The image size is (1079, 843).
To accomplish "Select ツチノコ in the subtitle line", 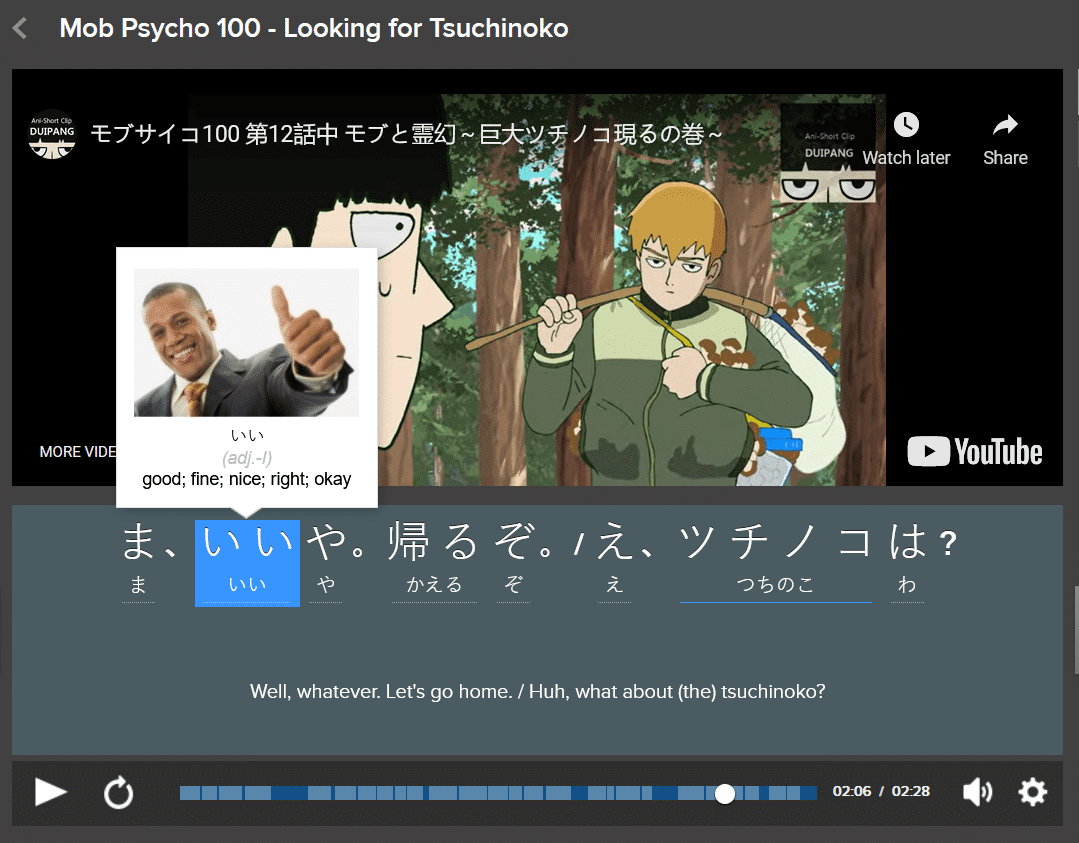I will [x=775, y=545].
